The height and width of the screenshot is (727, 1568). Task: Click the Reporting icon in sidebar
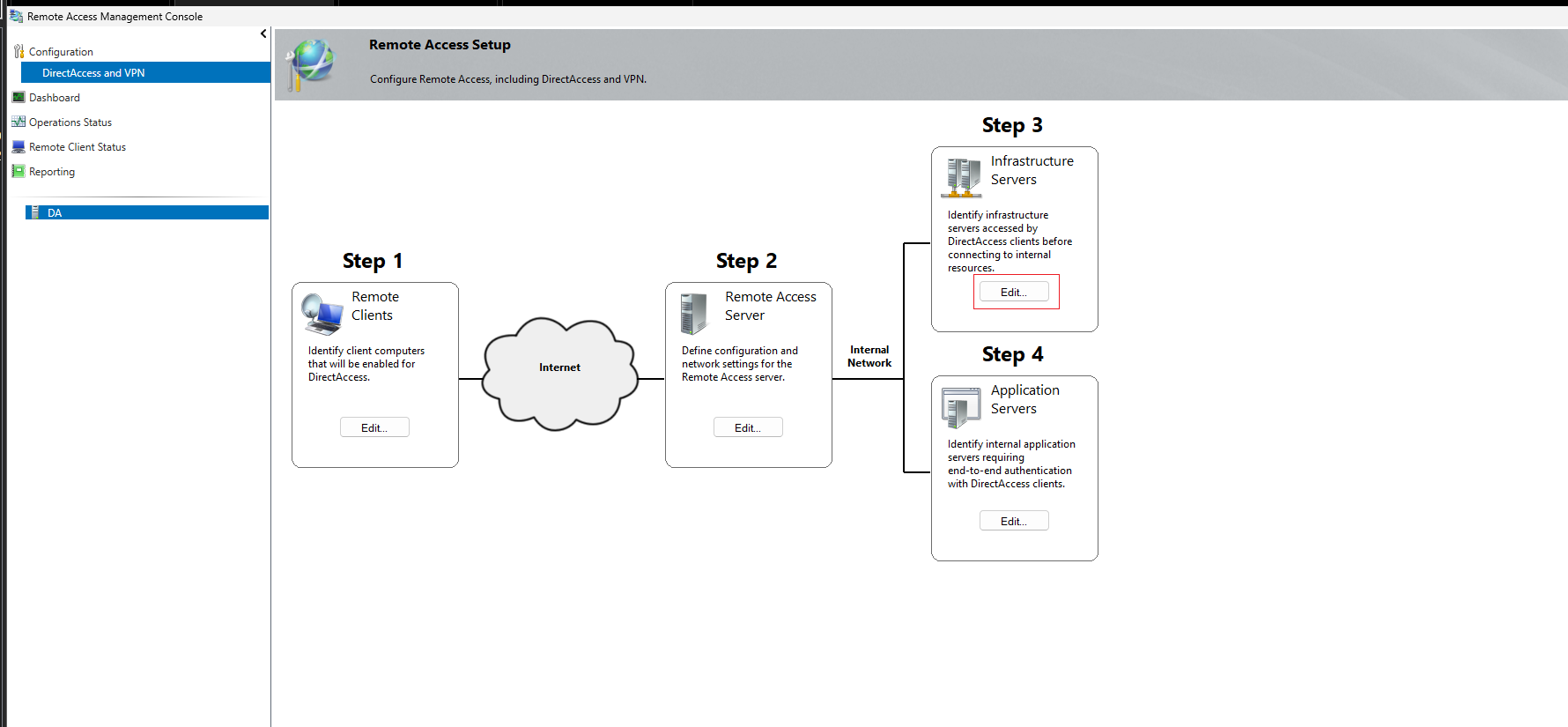pos(18,171)
